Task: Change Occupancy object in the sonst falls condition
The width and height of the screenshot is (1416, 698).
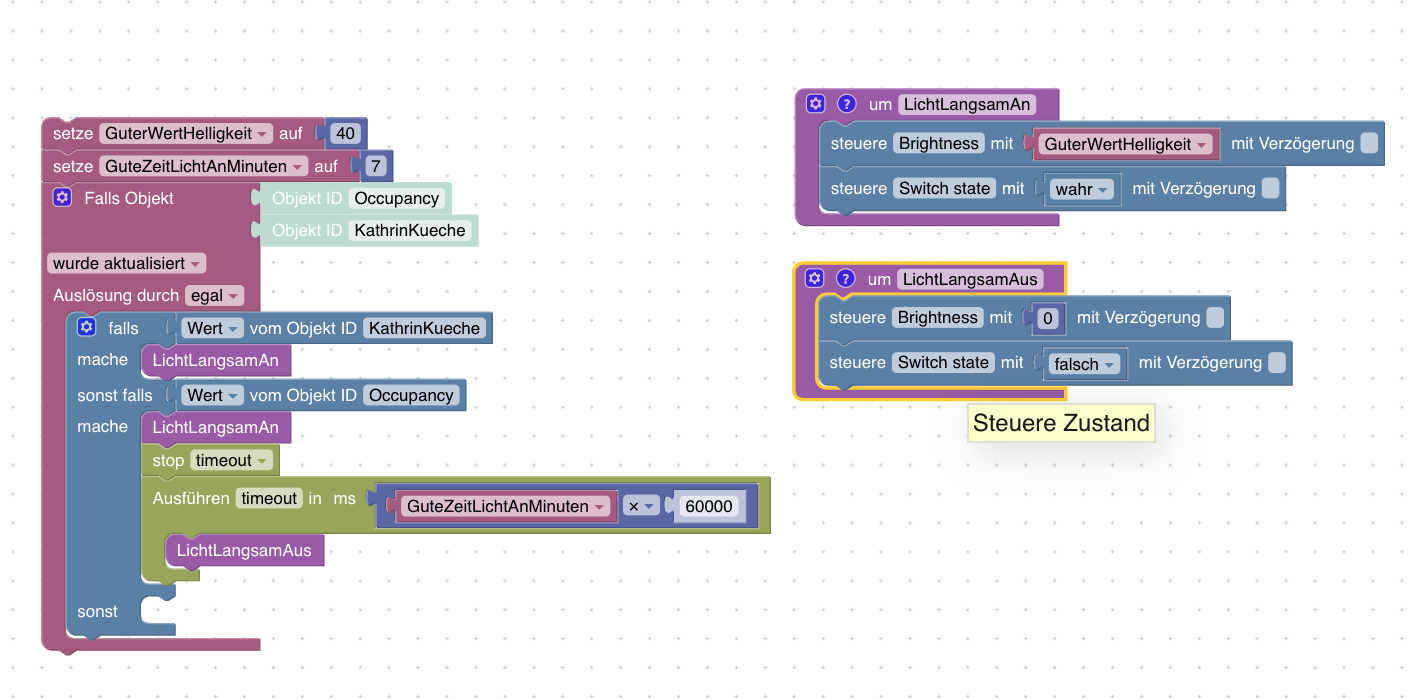Action: (411, 395)
